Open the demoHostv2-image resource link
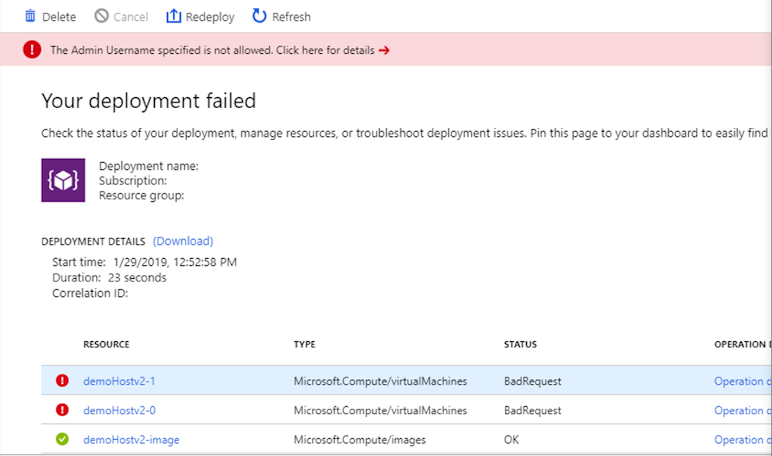 [131, 439]
